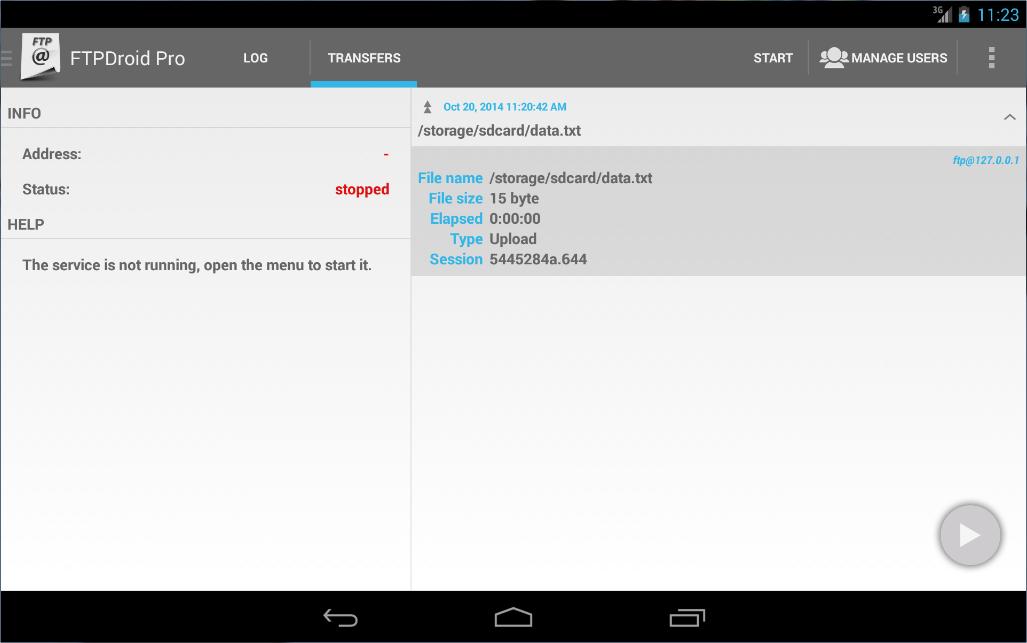Click the upload arrow icon beside the date
1027x643 pixels.
[428, 107]
